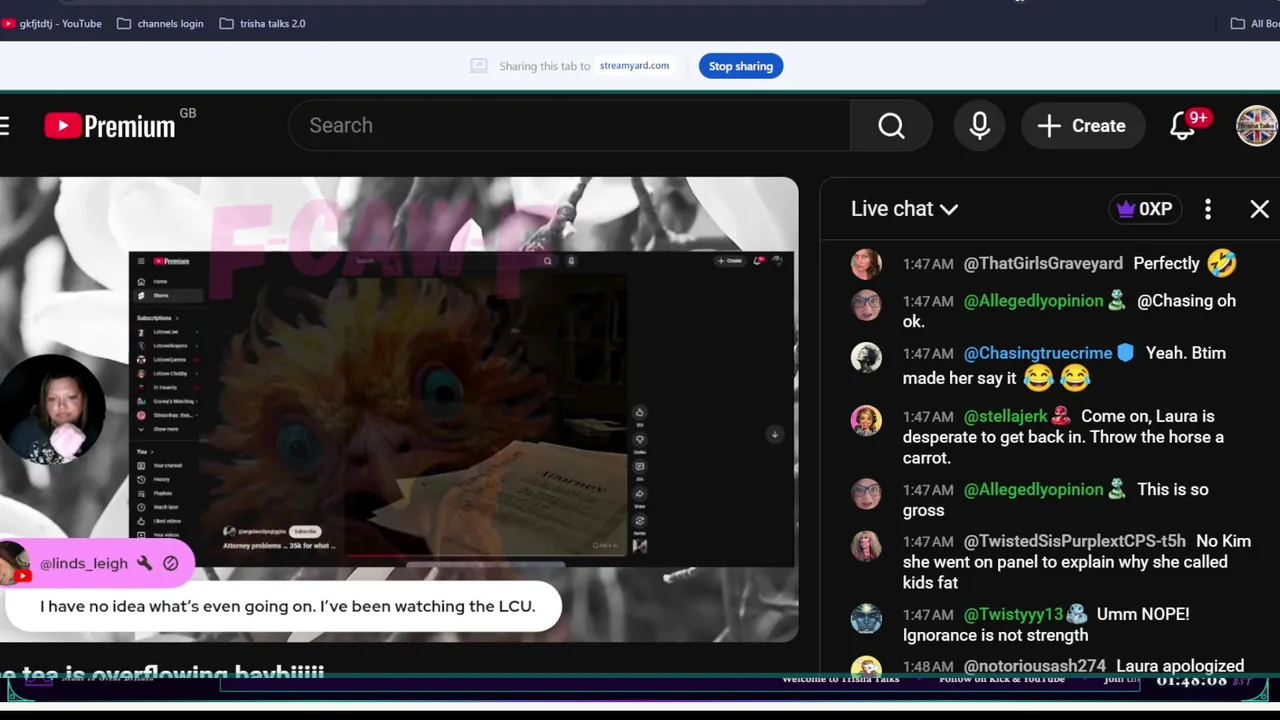
Task: Click the 0XP crown badge
Action: click(1145, 209)
